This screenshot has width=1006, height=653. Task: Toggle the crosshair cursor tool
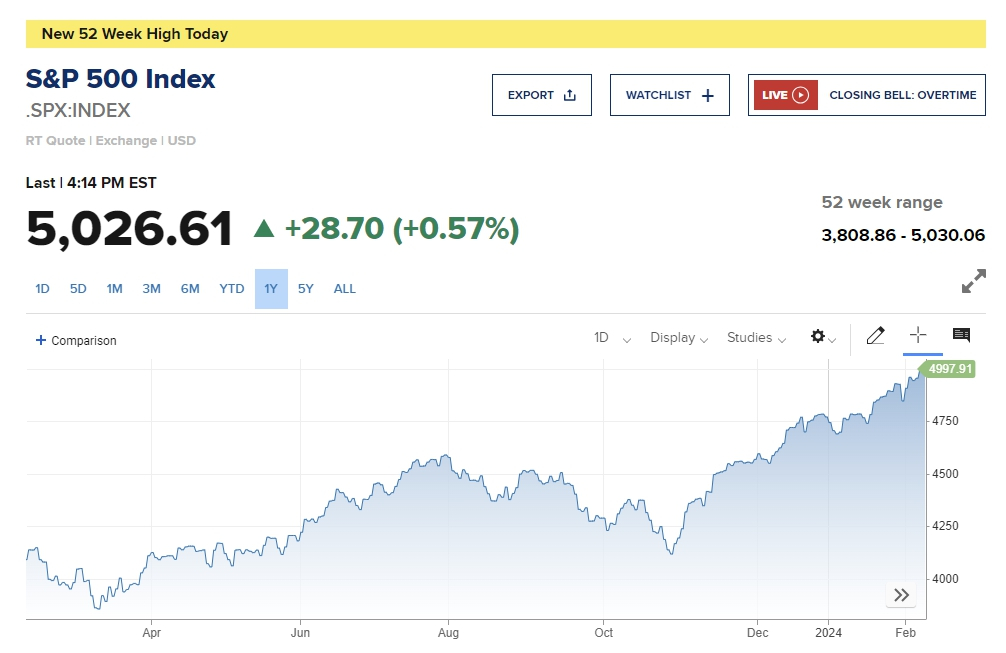(x=918, y=336)
